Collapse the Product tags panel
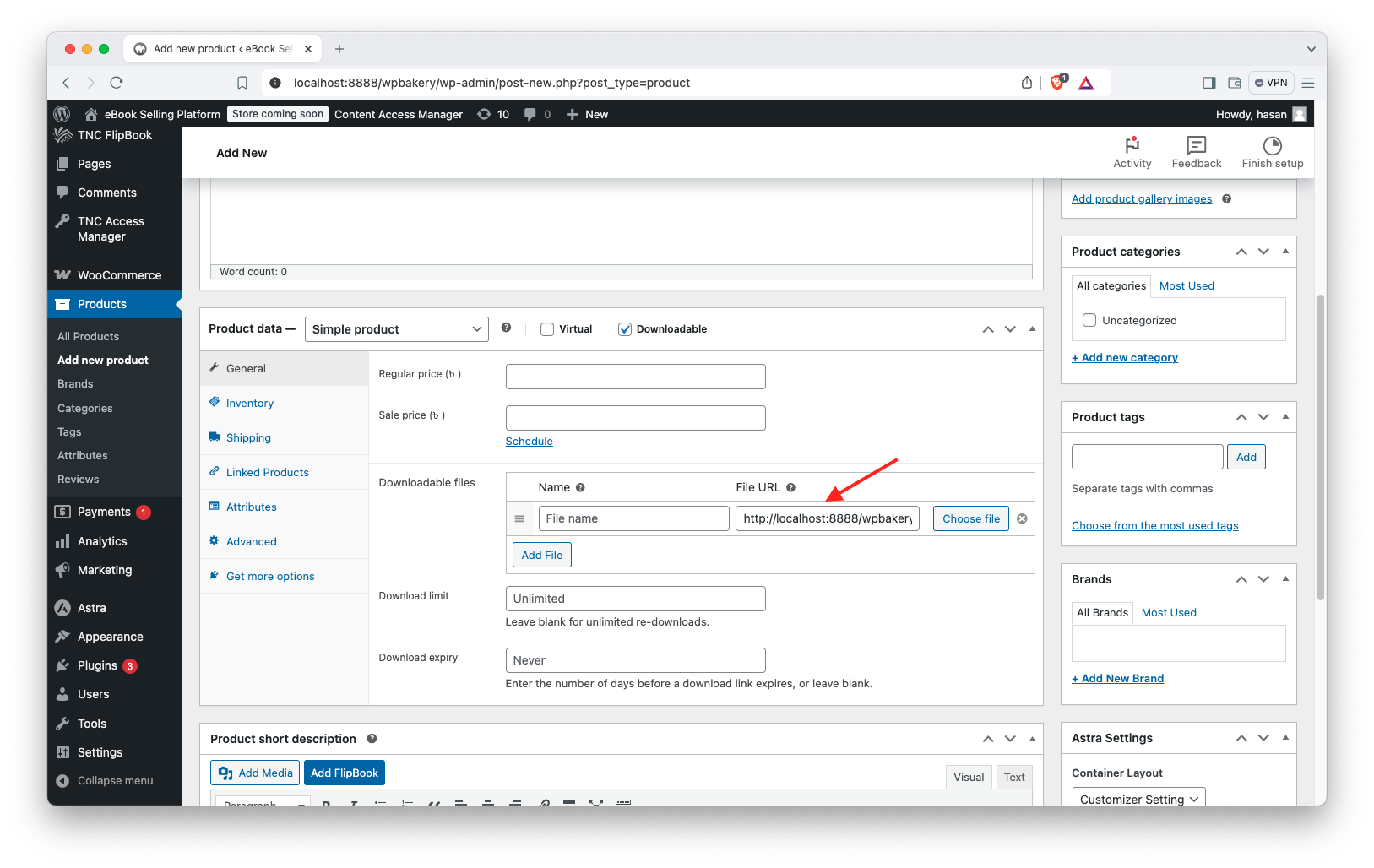The width and height of the screenshot is (1374, 868). coord(1285,416)
